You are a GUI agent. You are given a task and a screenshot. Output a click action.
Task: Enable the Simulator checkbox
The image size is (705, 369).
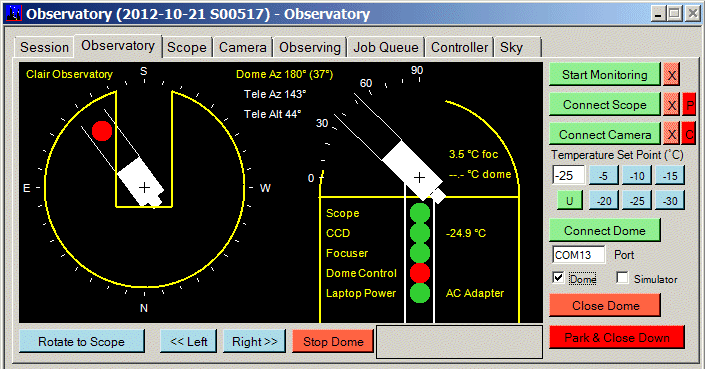[622, 278]
